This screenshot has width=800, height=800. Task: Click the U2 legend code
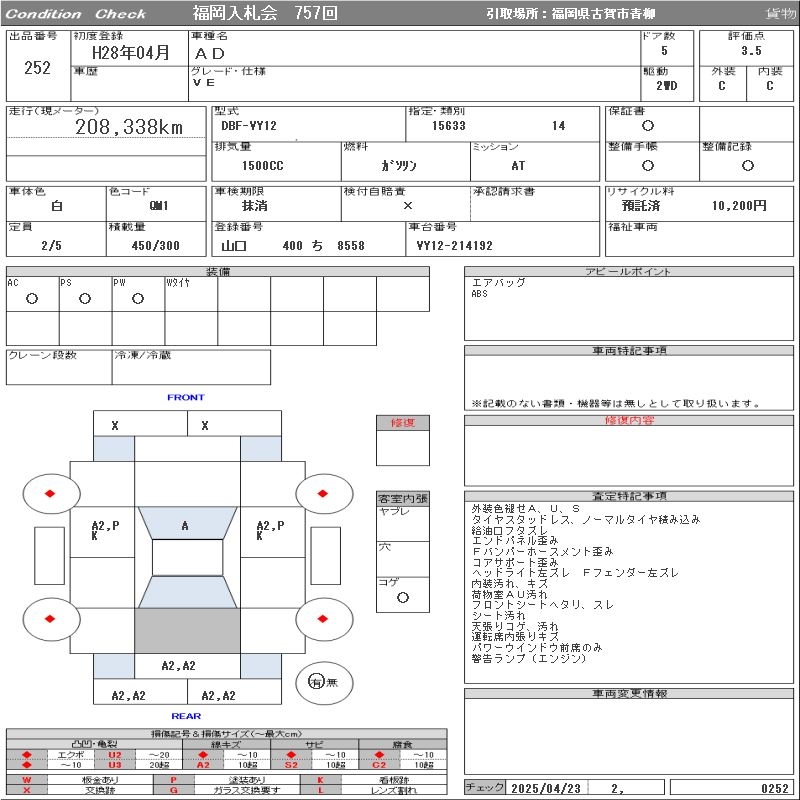click(x=115, y=755)
